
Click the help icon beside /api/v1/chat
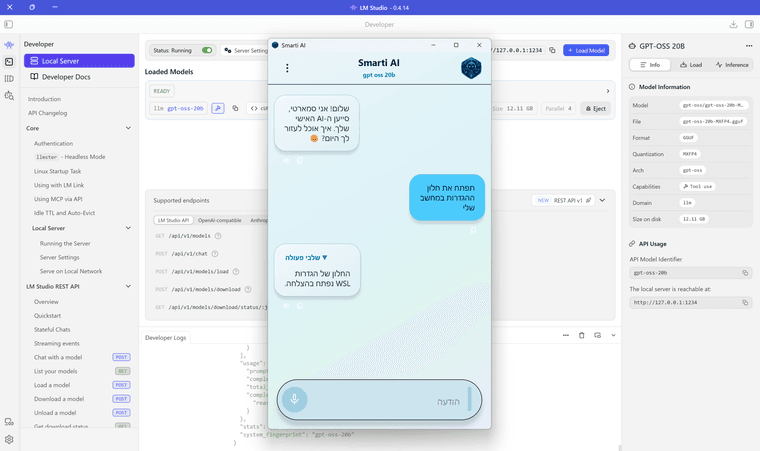click(215, 254)
